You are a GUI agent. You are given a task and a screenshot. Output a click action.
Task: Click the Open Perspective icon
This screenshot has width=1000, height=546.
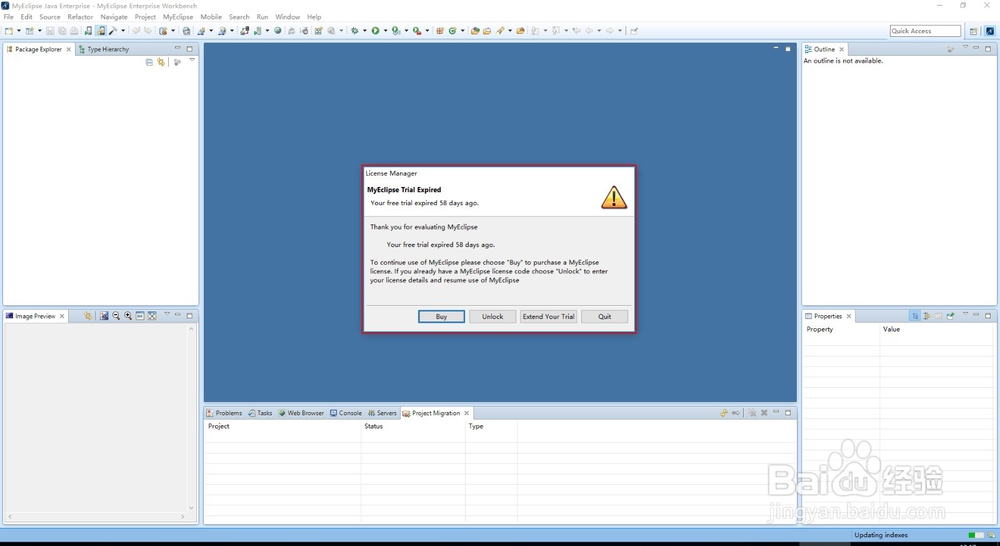coord(973,31)
